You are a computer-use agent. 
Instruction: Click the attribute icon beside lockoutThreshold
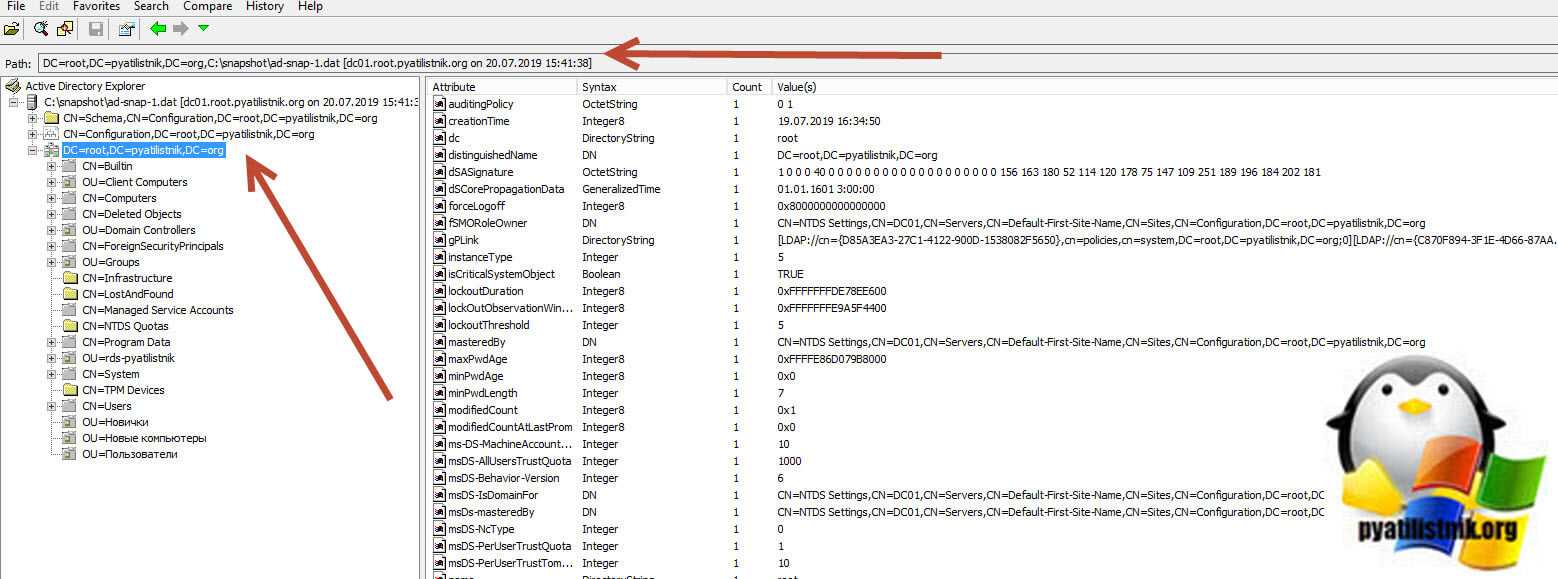[x=439, y=325]
